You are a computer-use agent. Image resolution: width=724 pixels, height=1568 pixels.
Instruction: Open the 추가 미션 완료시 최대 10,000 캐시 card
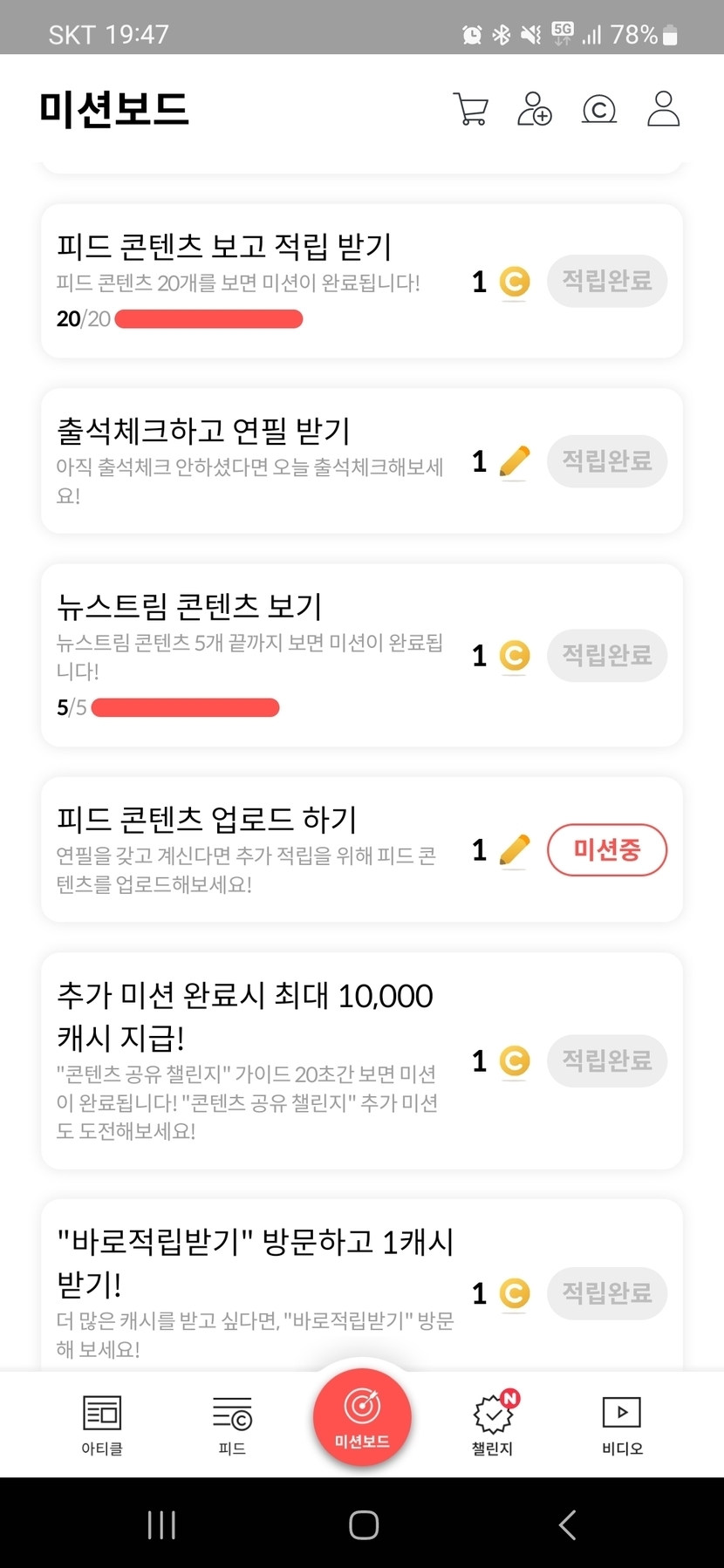253,1016
